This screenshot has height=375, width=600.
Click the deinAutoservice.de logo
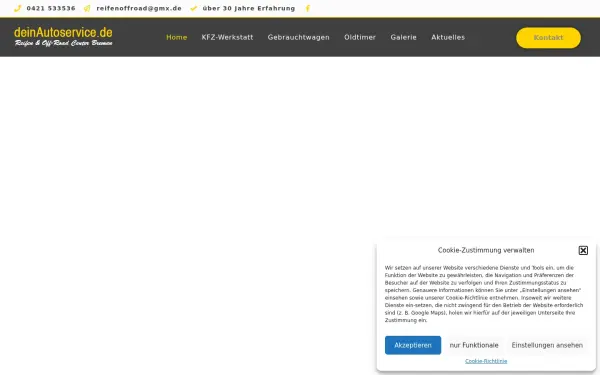click(x=64, y=37)
